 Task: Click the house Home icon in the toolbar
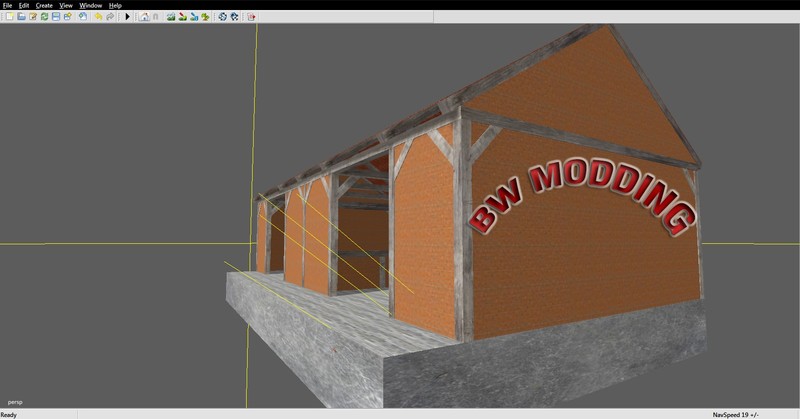point(144,17)
